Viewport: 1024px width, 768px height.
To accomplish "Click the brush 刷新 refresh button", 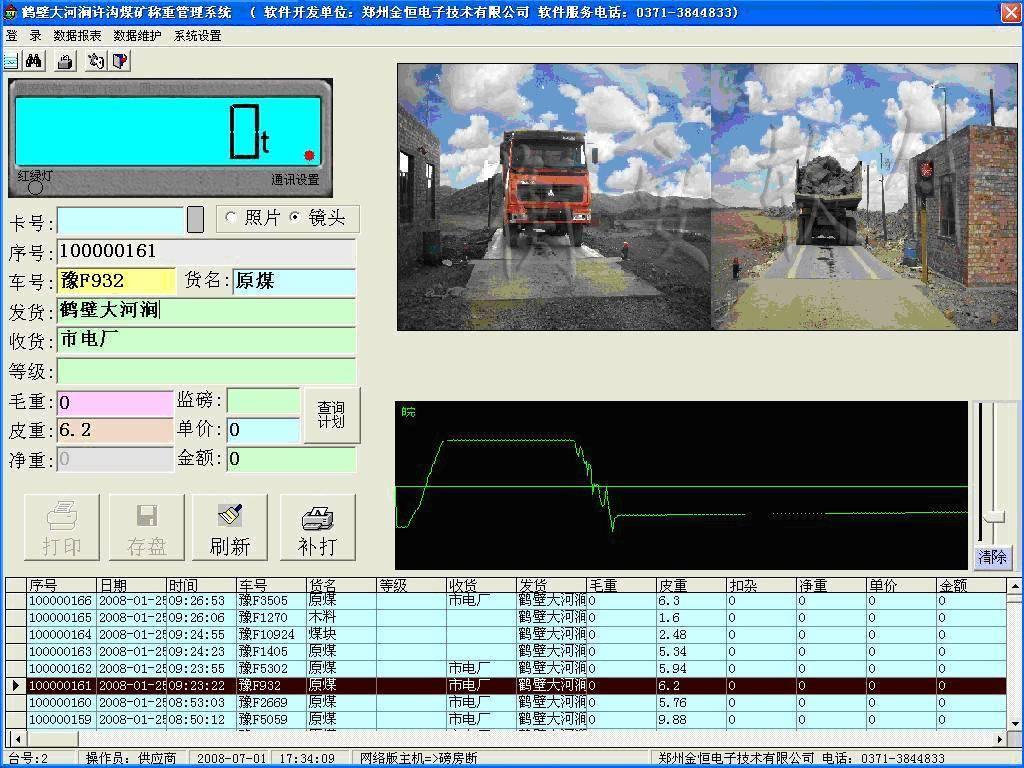I will [x=230, y=528].
